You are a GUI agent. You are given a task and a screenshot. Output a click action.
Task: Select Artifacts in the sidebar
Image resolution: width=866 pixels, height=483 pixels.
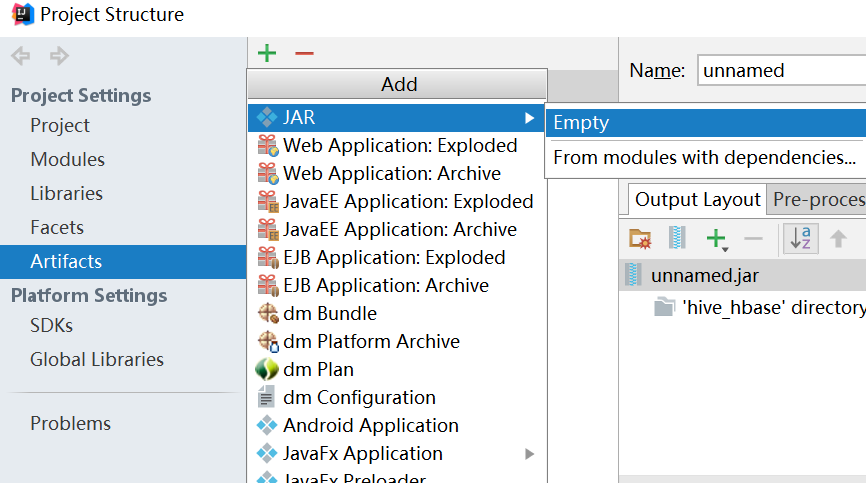click(123, 262)
